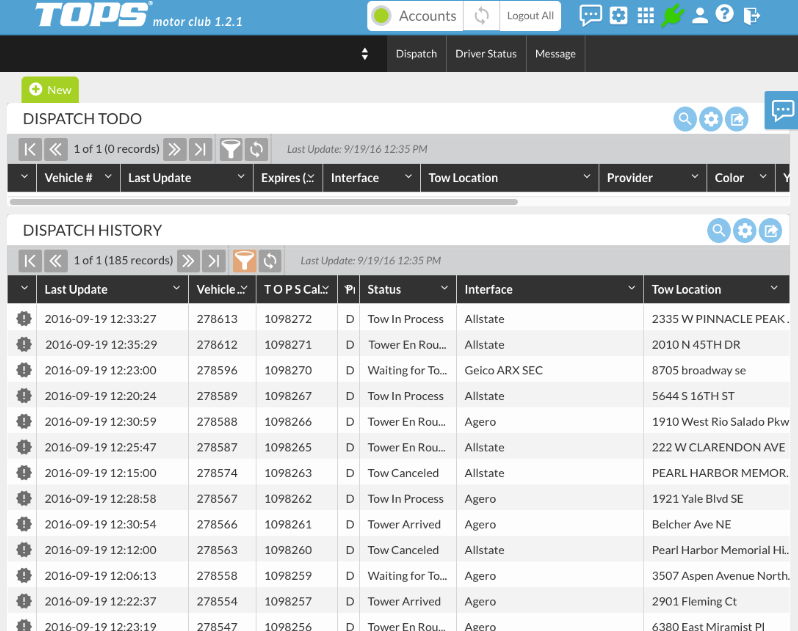The height and width of the screenshot is (631, 798).
Task: Toggle the green Accounts status indicator
Action: tap(381, 16)
